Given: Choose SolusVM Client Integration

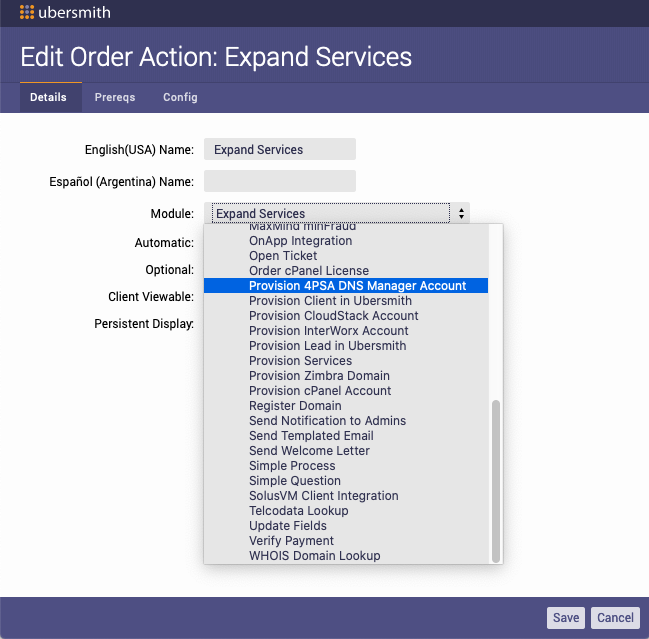Looking at the screenshot, I should coord(346,495).
